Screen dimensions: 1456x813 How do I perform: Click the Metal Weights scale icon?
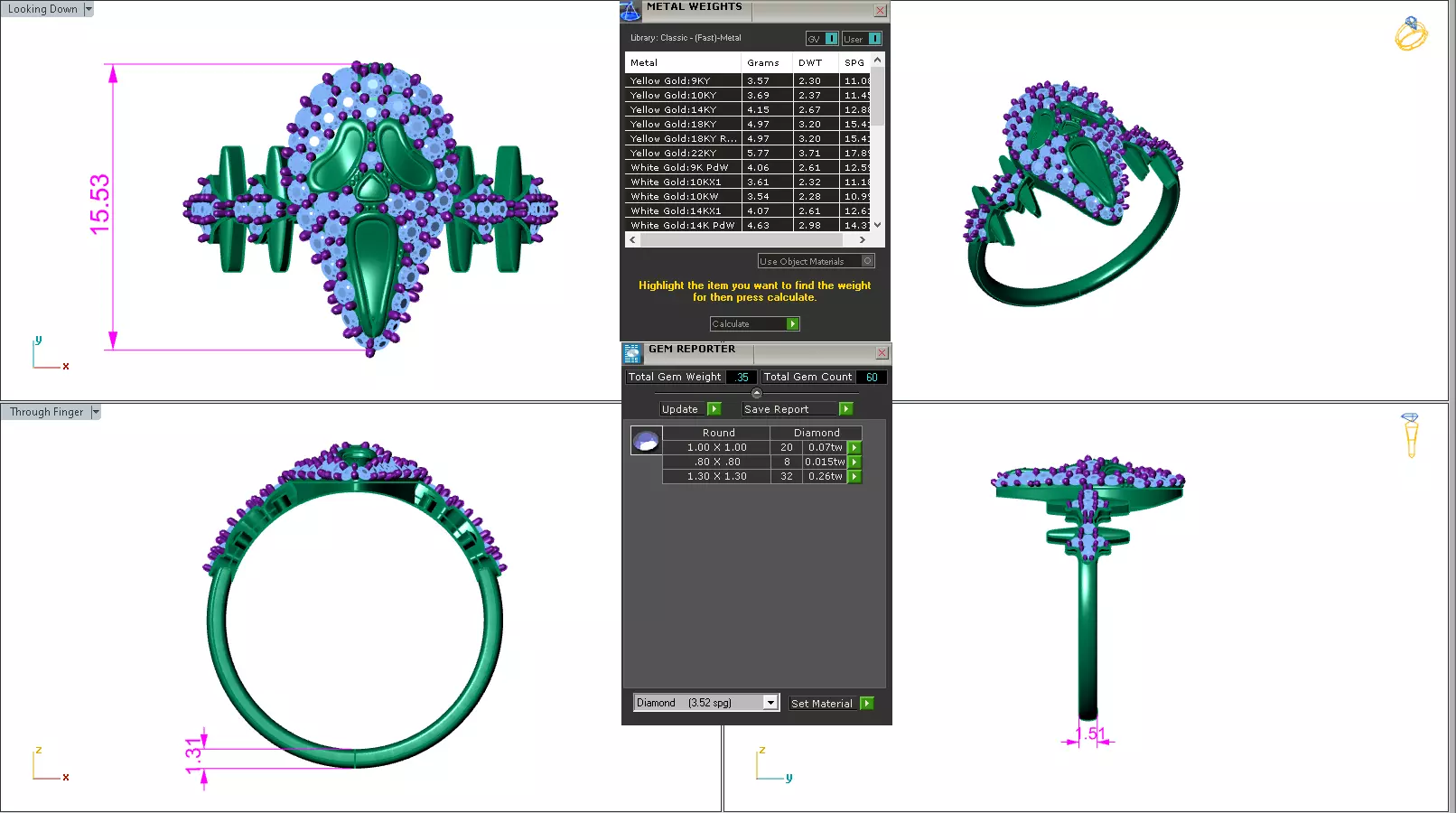630,11
